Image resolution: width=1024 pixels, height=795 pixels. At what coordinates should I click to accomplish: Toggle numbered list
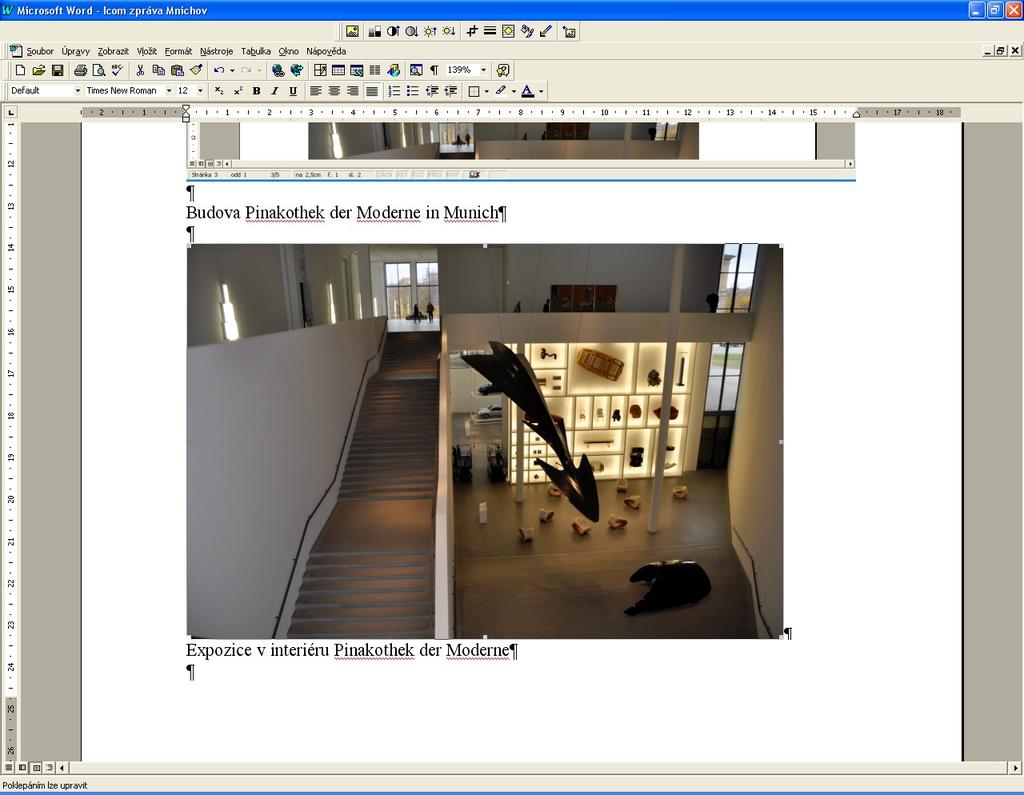coord(394,91)
